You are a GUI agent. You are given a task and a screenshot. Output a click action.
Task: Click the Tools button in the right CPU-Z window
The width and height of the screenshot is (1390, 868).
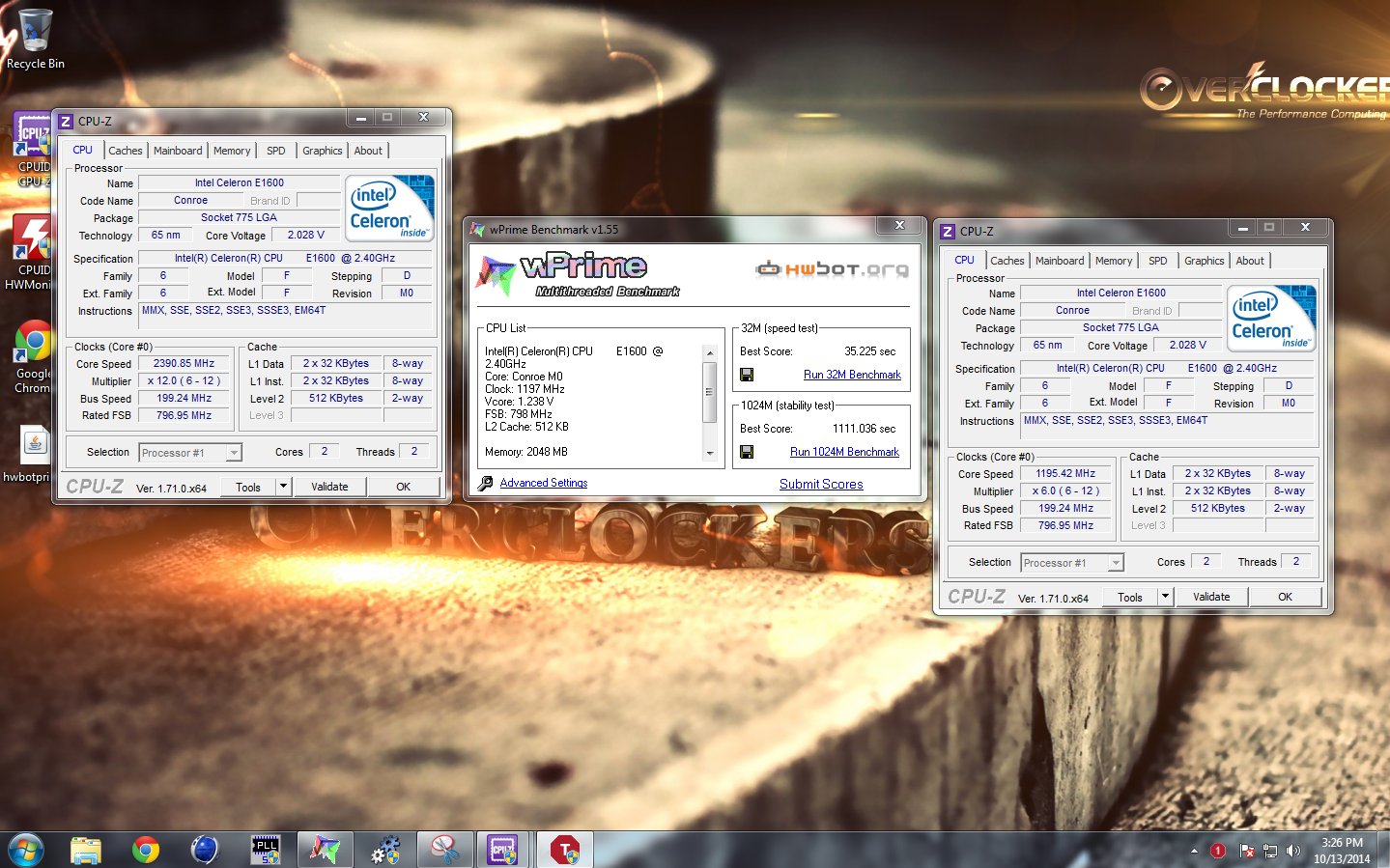tap(1130, 597)
